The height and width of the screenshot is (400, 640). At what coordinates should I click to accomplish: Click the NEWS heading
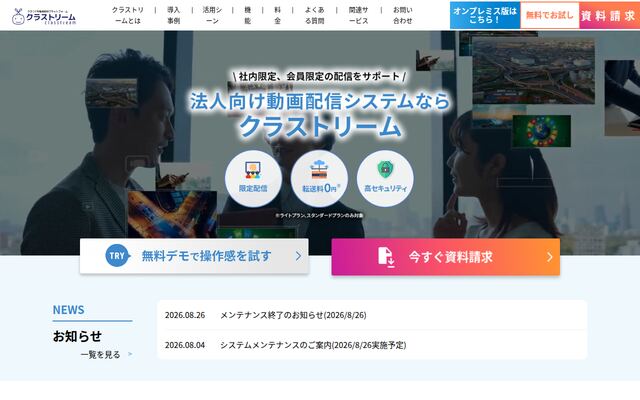point(69,310)
